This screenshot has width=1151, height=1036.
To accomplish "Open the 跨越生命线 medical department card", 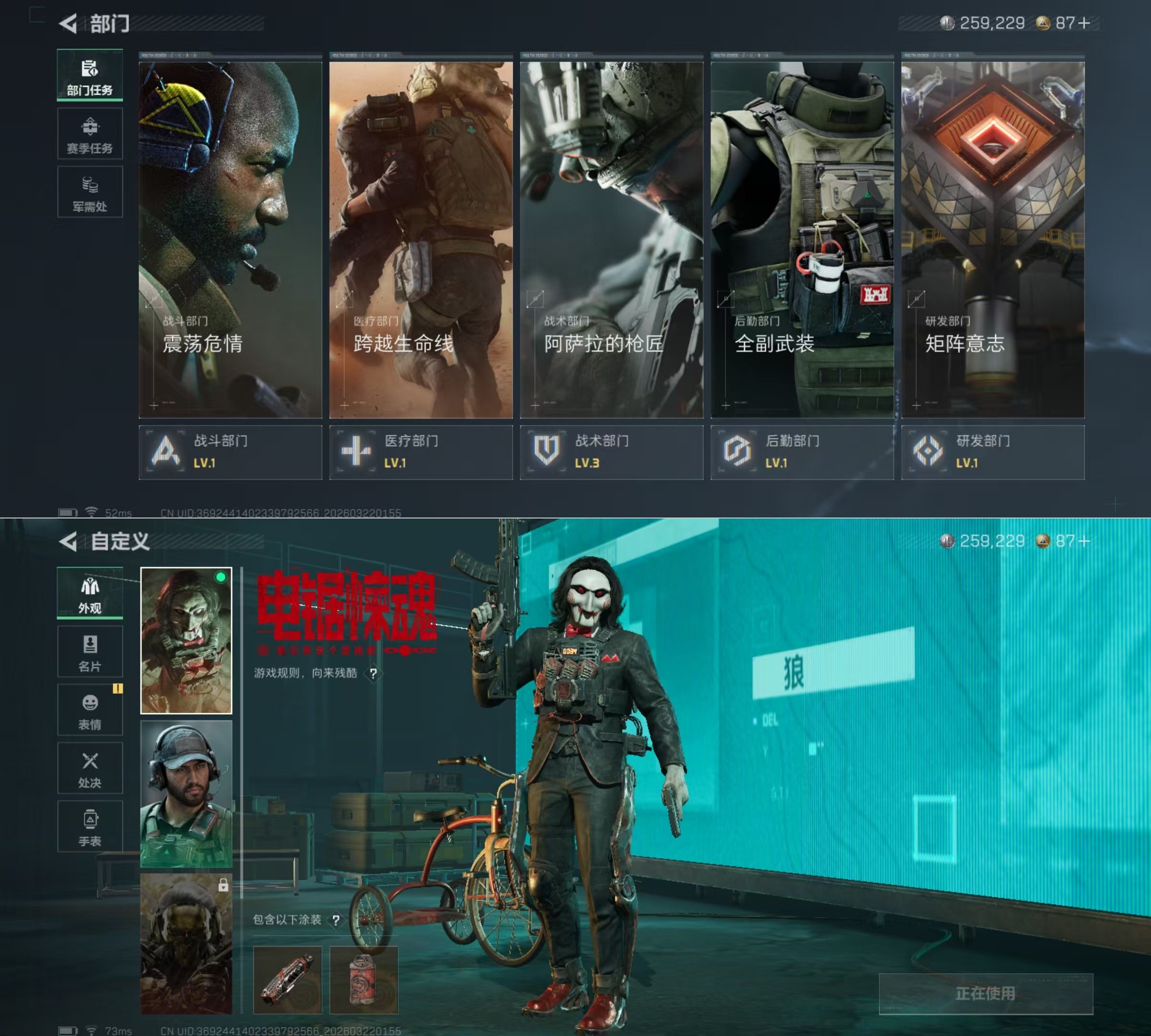I will click(x=421, y=239).
